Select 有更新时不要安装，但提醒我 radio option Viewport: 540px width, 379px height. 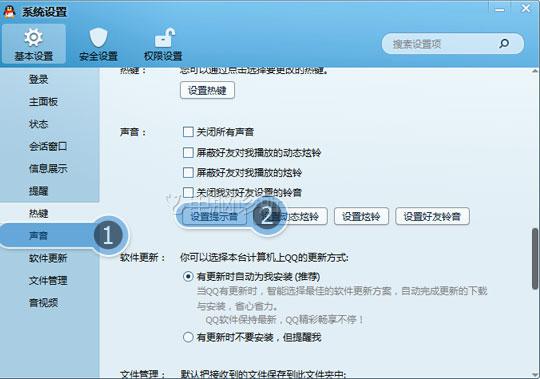(x=188, y=337)
